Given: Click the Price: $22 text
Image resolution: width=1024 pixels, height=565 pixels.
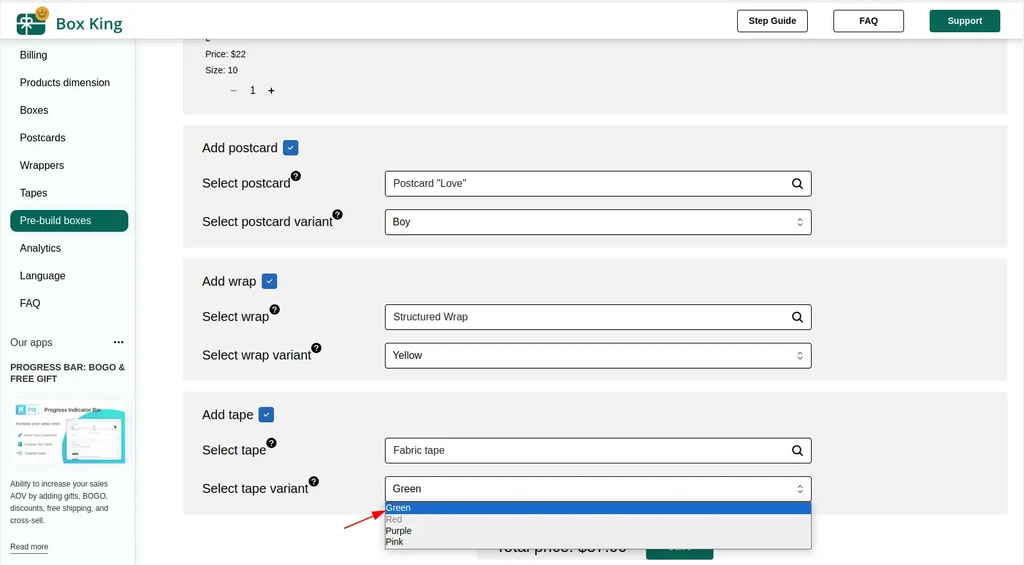Looking at the screenshot, I should coord(225,54).
